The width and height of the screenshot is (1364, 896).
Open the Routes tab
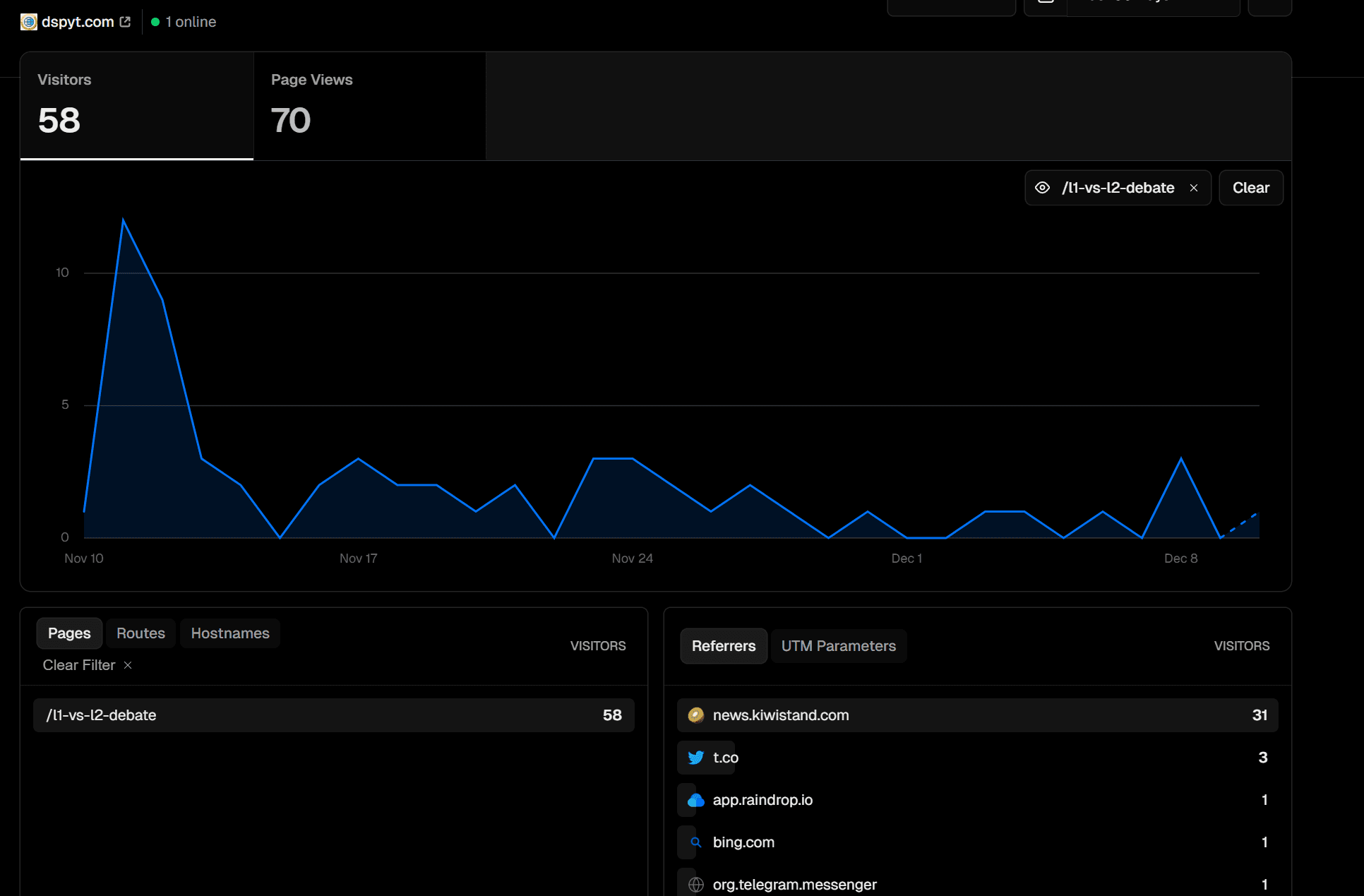tap(140, 633)
